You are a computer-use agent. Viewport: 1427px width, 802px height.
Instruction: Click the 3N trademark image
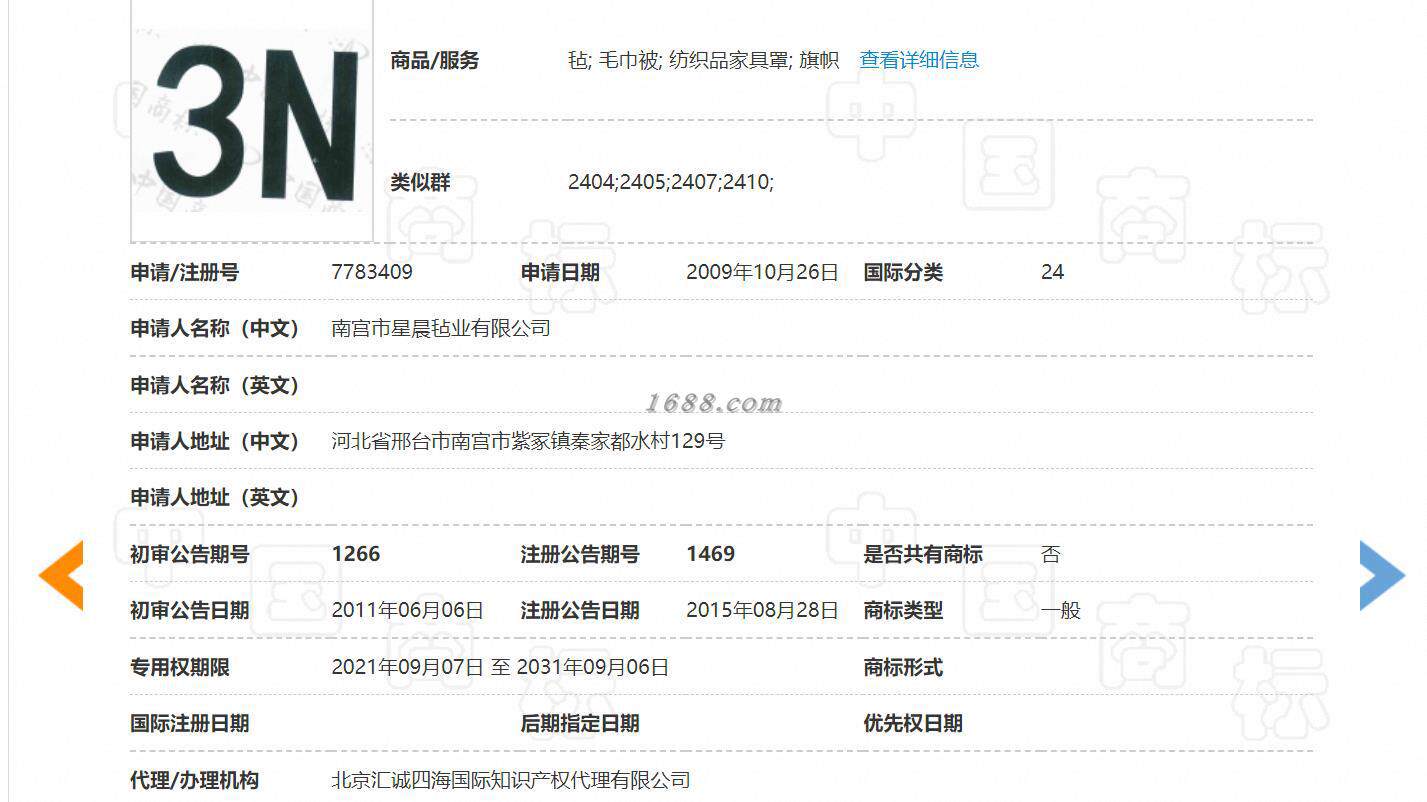pos(252,121)
